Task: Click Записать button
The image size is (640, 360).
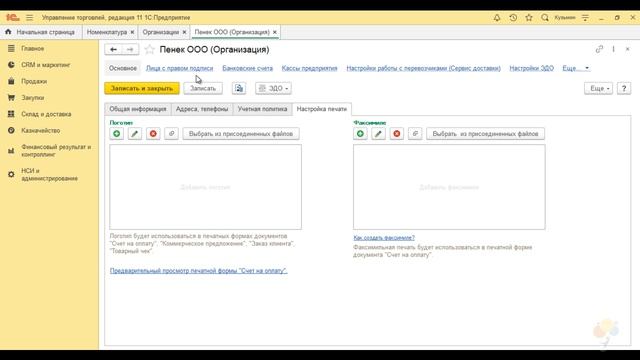Action: pyautogui.click(x=203, y=88)
